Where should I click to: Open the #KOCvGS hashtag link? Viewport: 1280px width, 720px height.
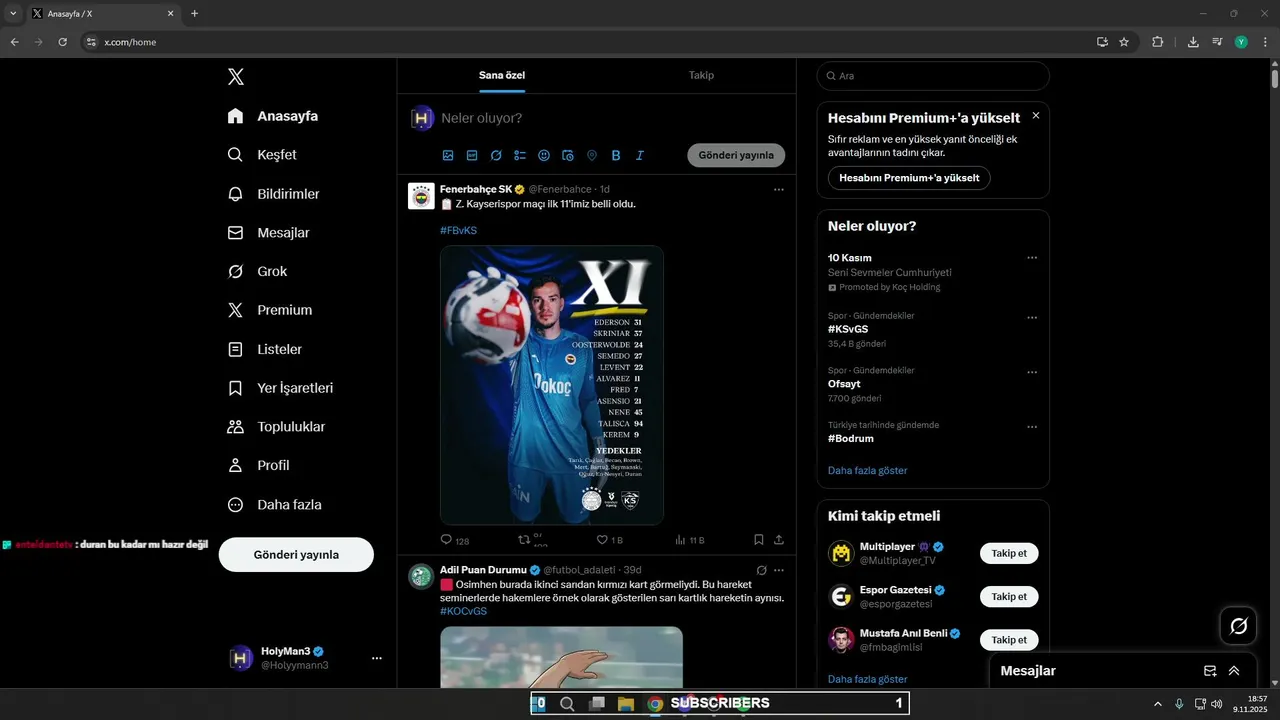[x=463, y=611]
